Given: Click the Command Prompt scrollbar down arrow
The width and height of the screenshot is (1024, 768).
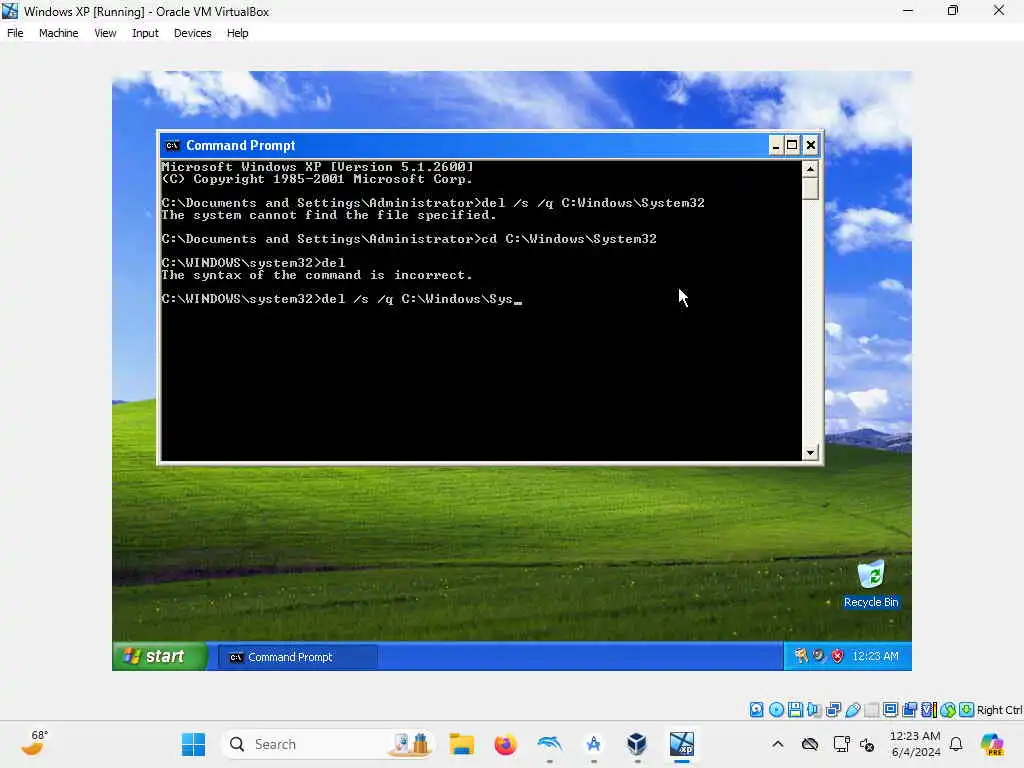Looking at the screenshot, I should coord(810,453).
